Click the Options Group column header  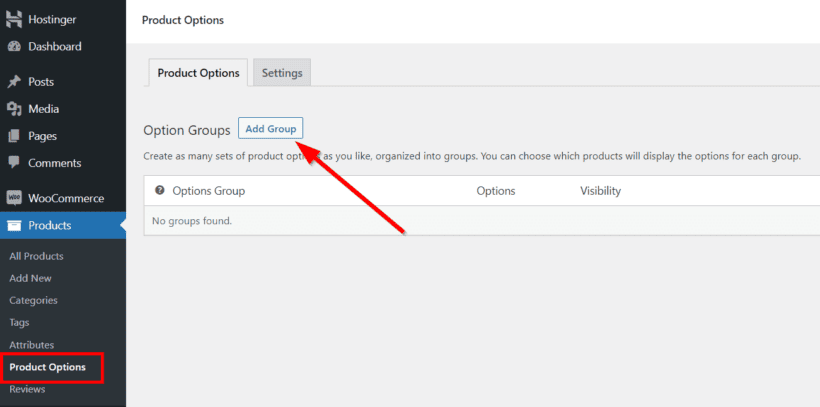(x=209, y=191)
